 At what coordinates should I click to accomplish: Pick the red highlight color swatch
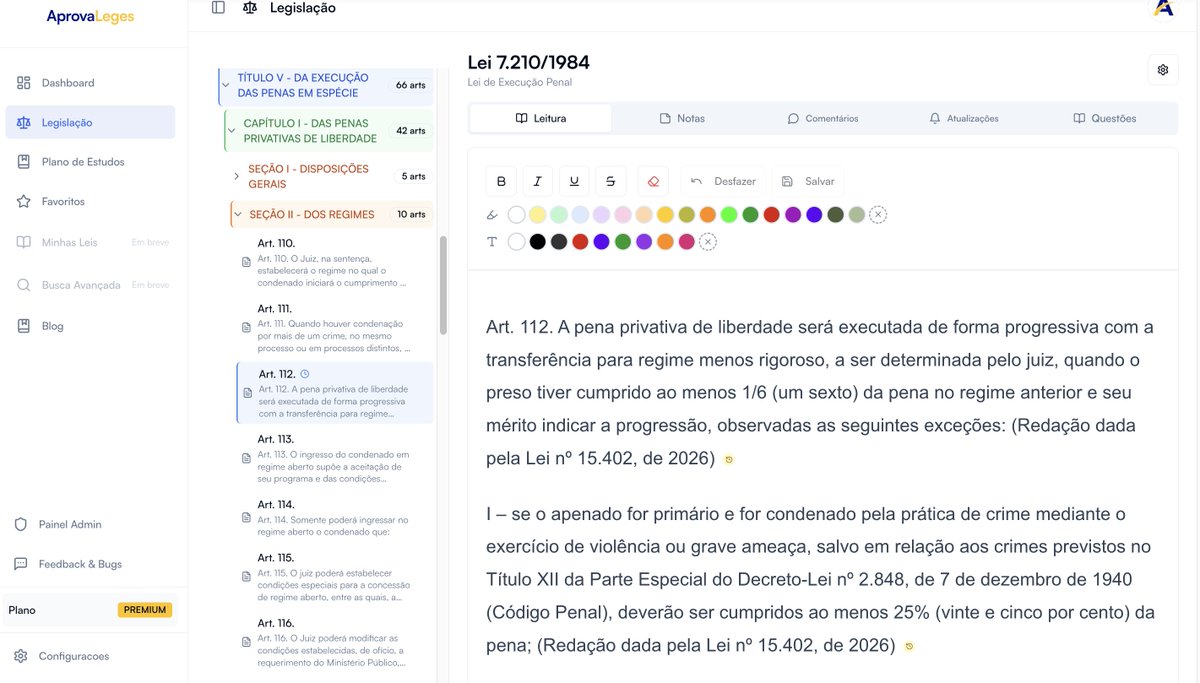click(x=771, y=215)
